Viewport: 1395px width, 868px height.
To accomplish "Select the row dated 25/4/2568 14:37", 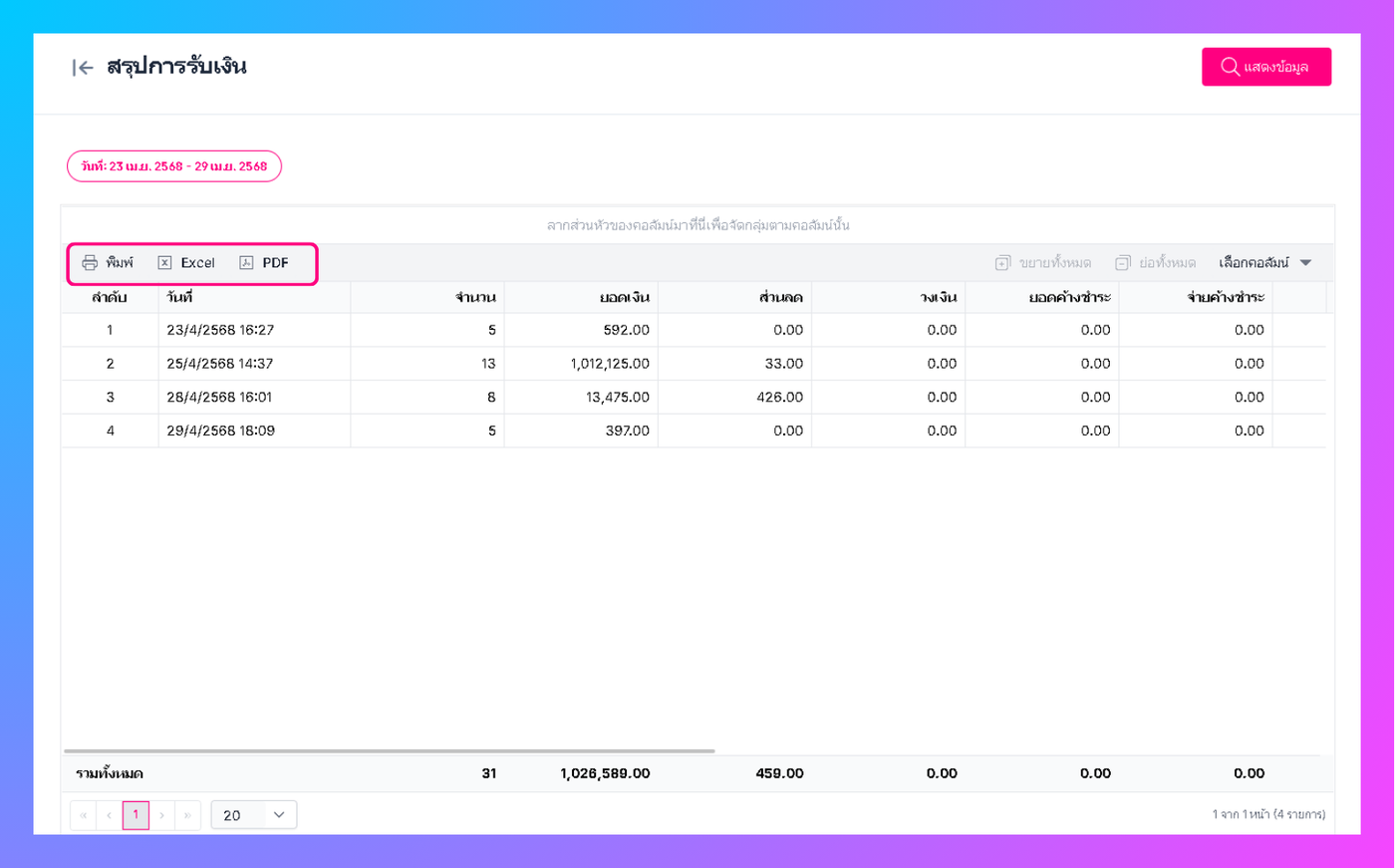I will tap(694, 364).
